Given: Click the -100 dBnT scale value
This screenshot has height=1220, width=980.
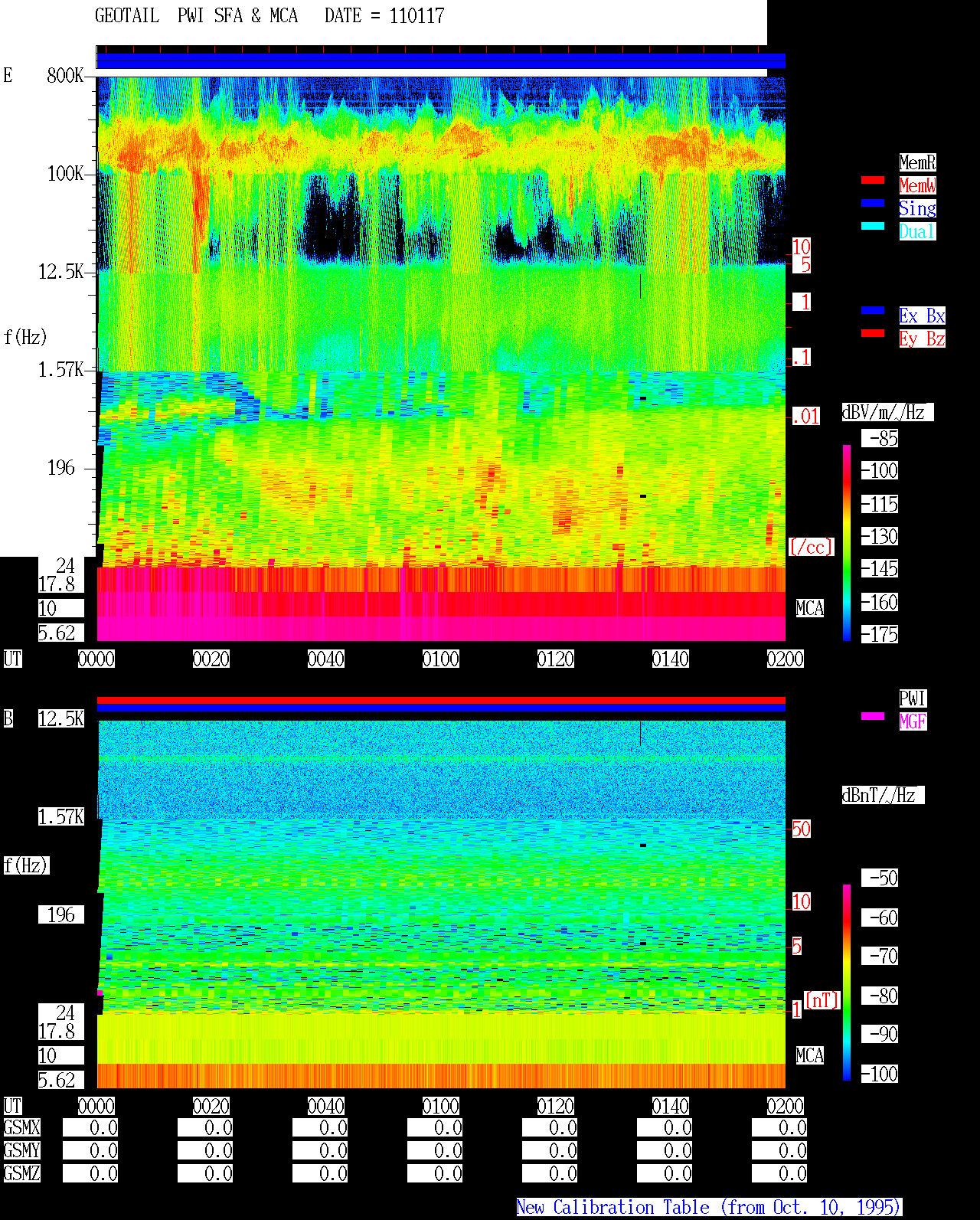Looking at the screenshot, I should point(880,1074).
